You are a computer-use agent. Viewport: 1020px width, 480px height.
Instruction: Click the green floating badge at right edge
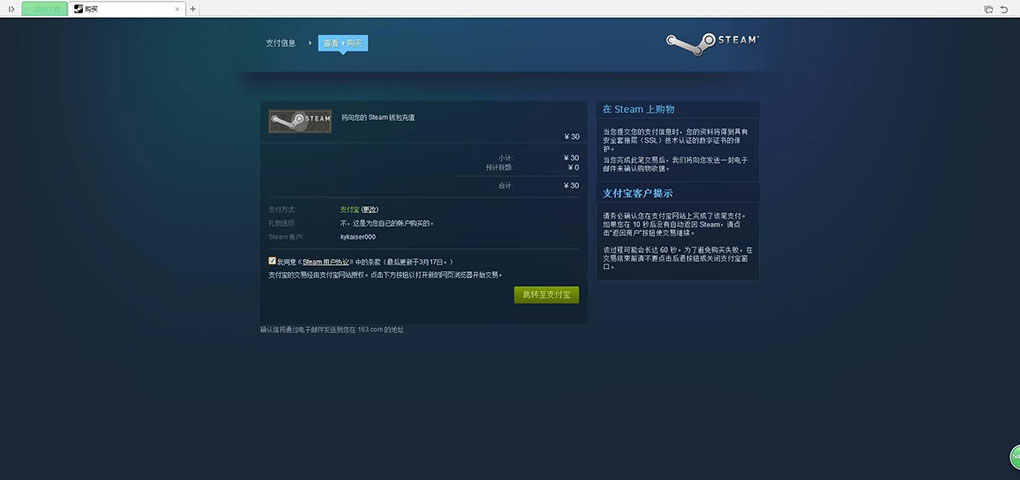coord(1015,457)
